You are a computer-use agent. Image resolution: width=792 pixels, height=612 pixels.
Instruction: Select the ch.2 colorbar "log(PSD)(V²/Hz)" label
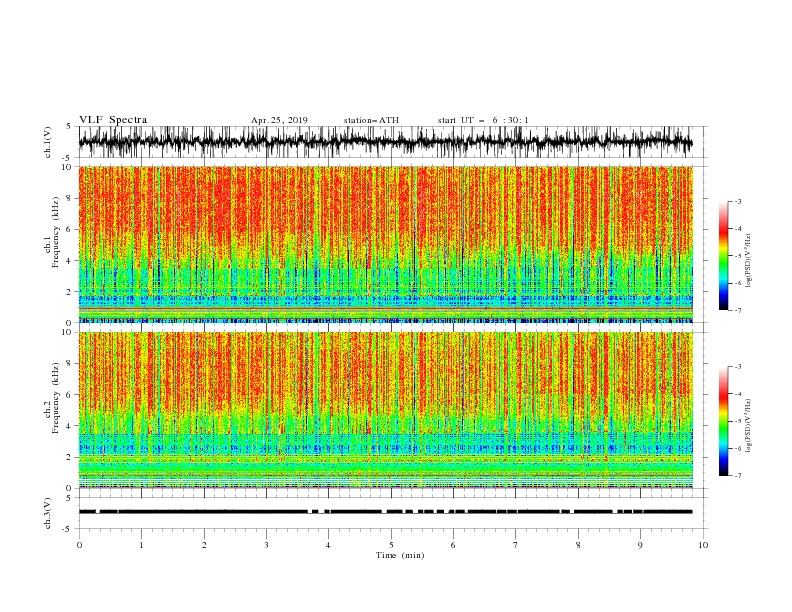click(x=749, y=426)
